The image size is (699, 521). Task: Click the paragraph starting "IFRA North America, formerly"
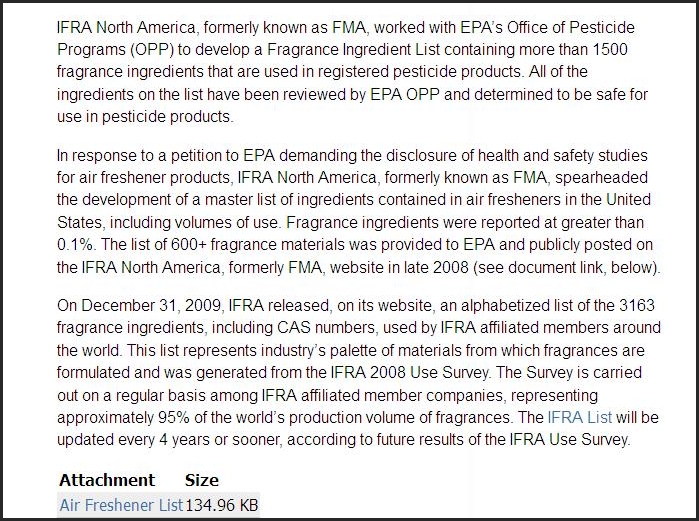click(345, 72)
